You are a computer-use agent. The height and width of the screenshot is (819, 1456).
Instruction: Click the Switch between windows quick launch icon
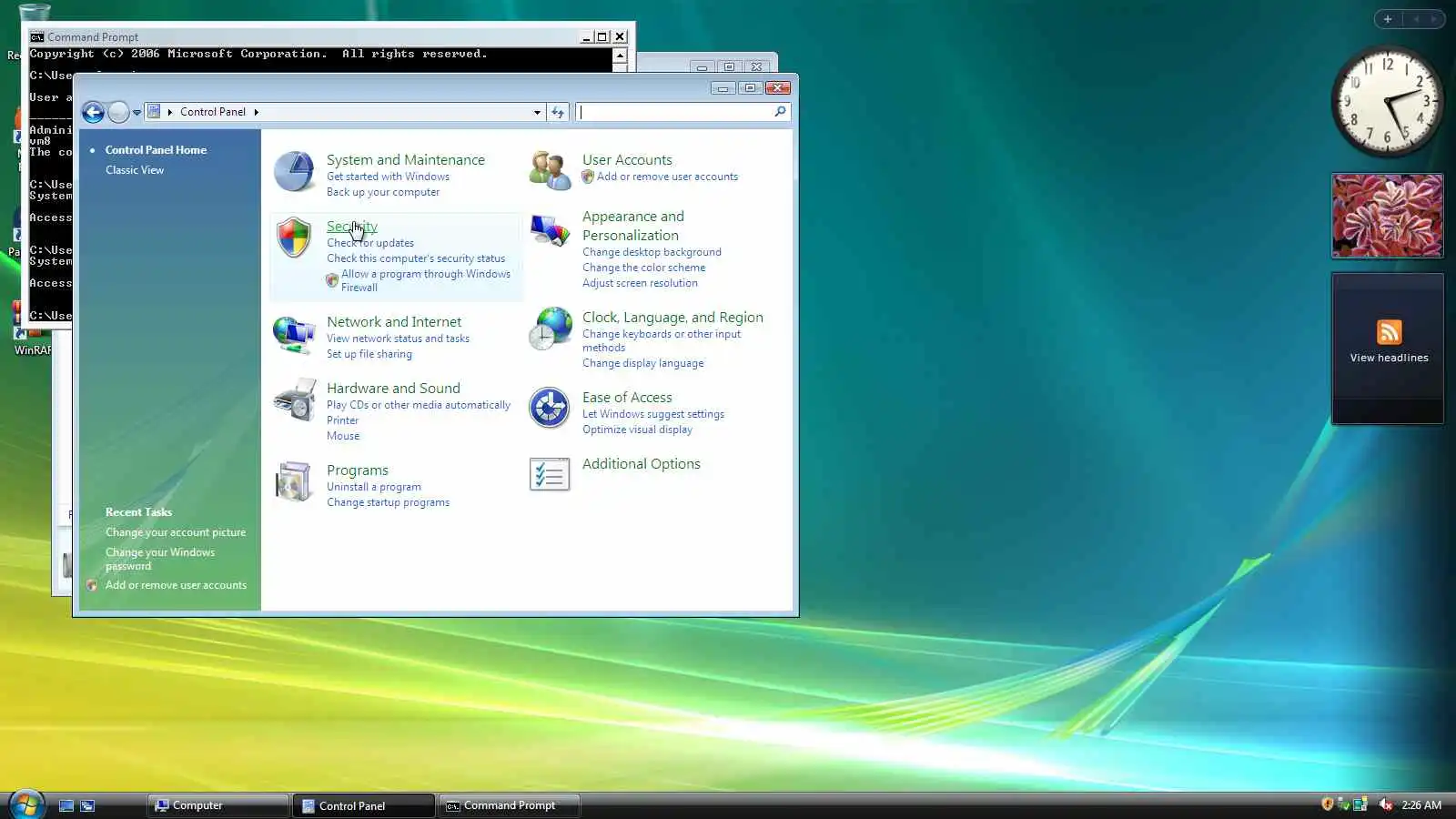[x=87, y=805]
